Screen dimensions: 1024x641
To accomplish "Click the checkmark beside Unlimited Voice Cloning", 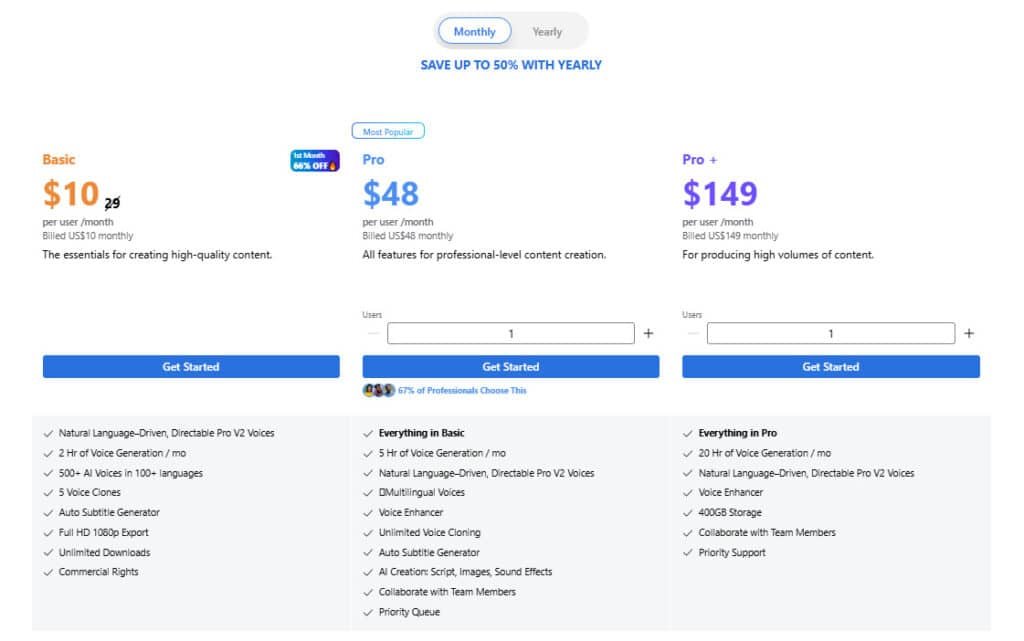I will click(x=368, y=533).
